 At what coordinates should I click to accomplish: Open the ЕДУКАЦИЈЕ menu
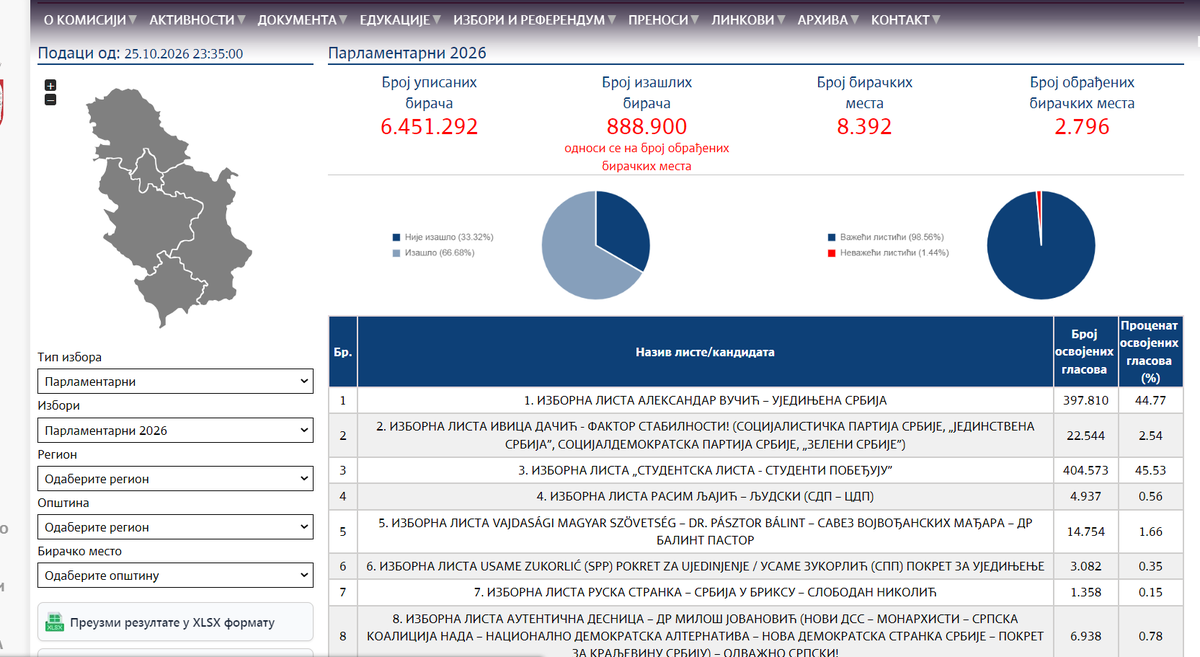(x=400, y=20)
